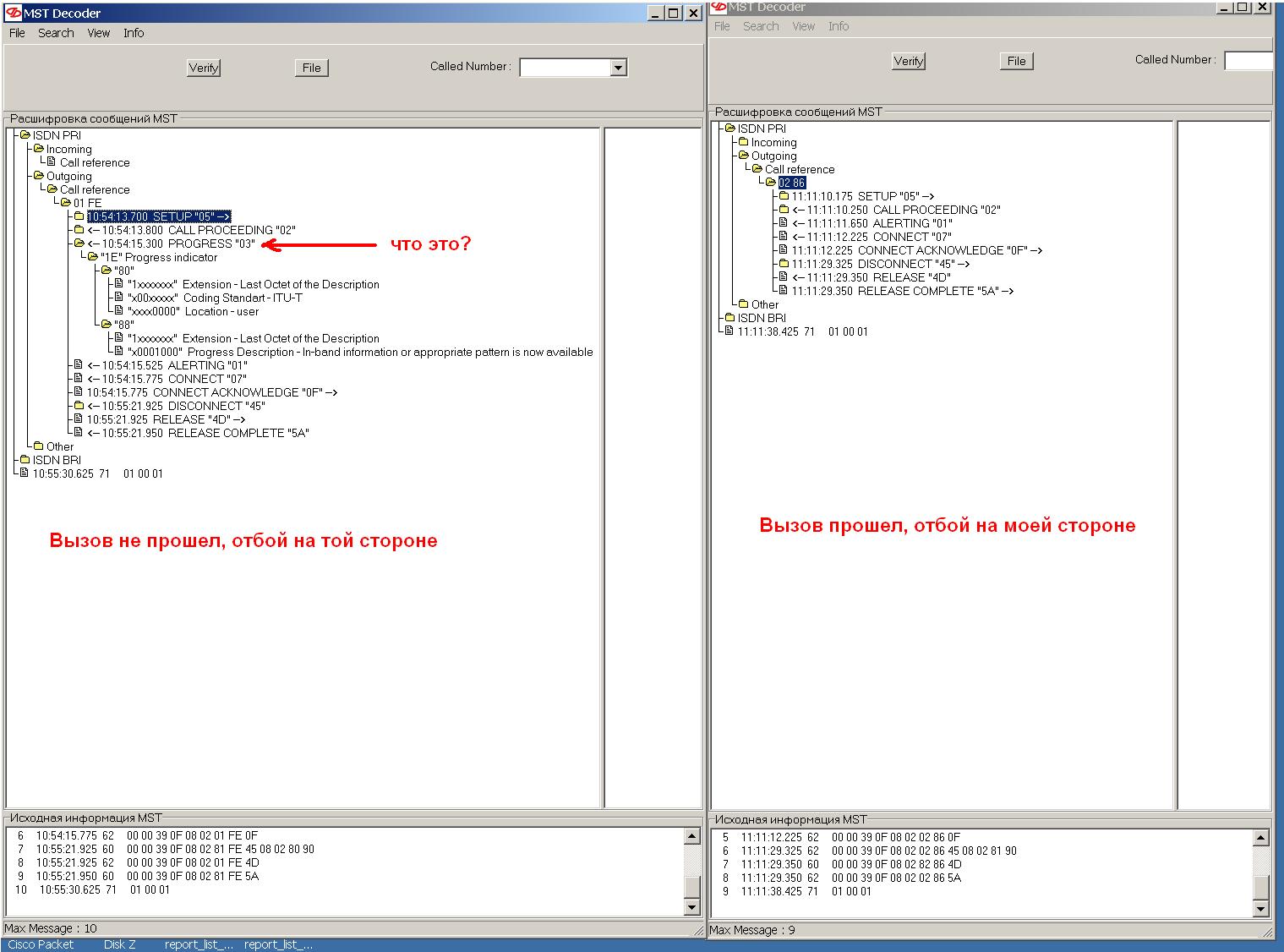Click CALL PROCEEDING 10:54:13.800 folder icon

(79, 230)
